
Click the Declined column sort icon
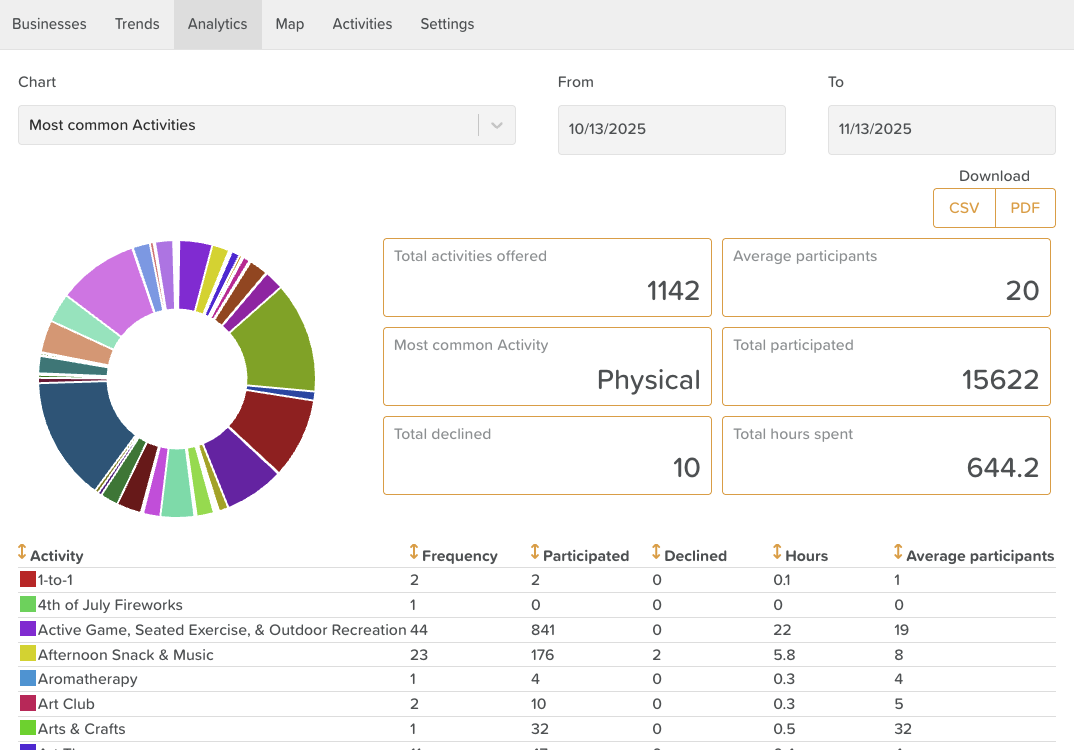656,553
